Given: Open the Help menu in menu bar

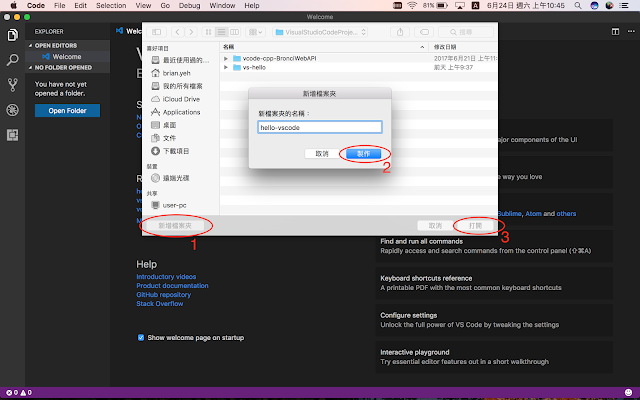Looking at the screenshot, I should coord(252,5).
